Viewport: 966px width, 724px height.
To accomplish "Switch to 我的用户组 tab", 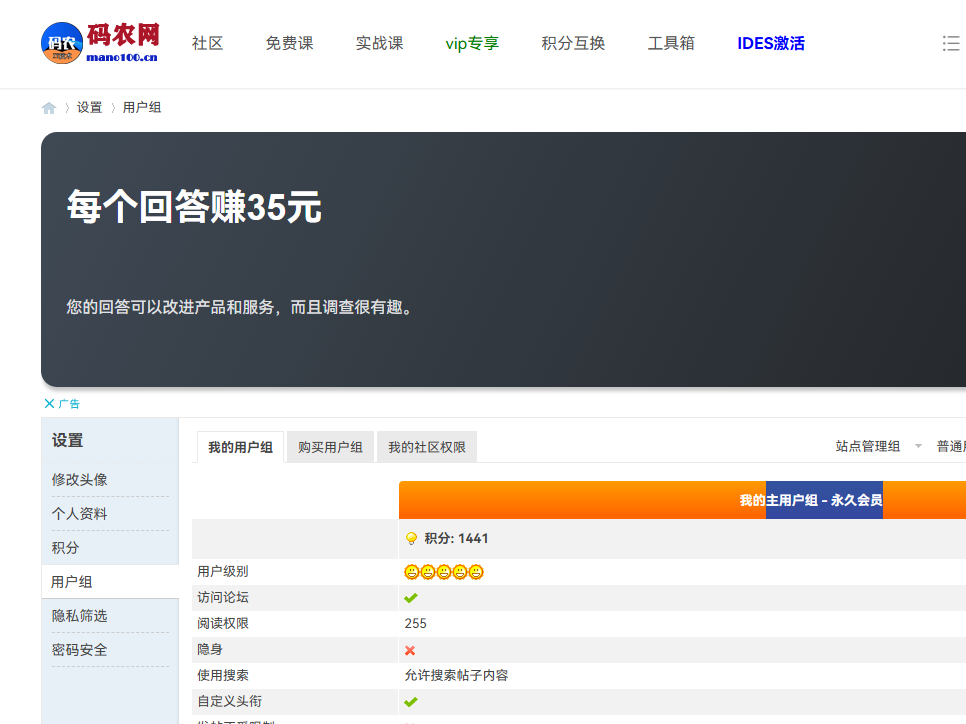I will [x=240, y=447].
